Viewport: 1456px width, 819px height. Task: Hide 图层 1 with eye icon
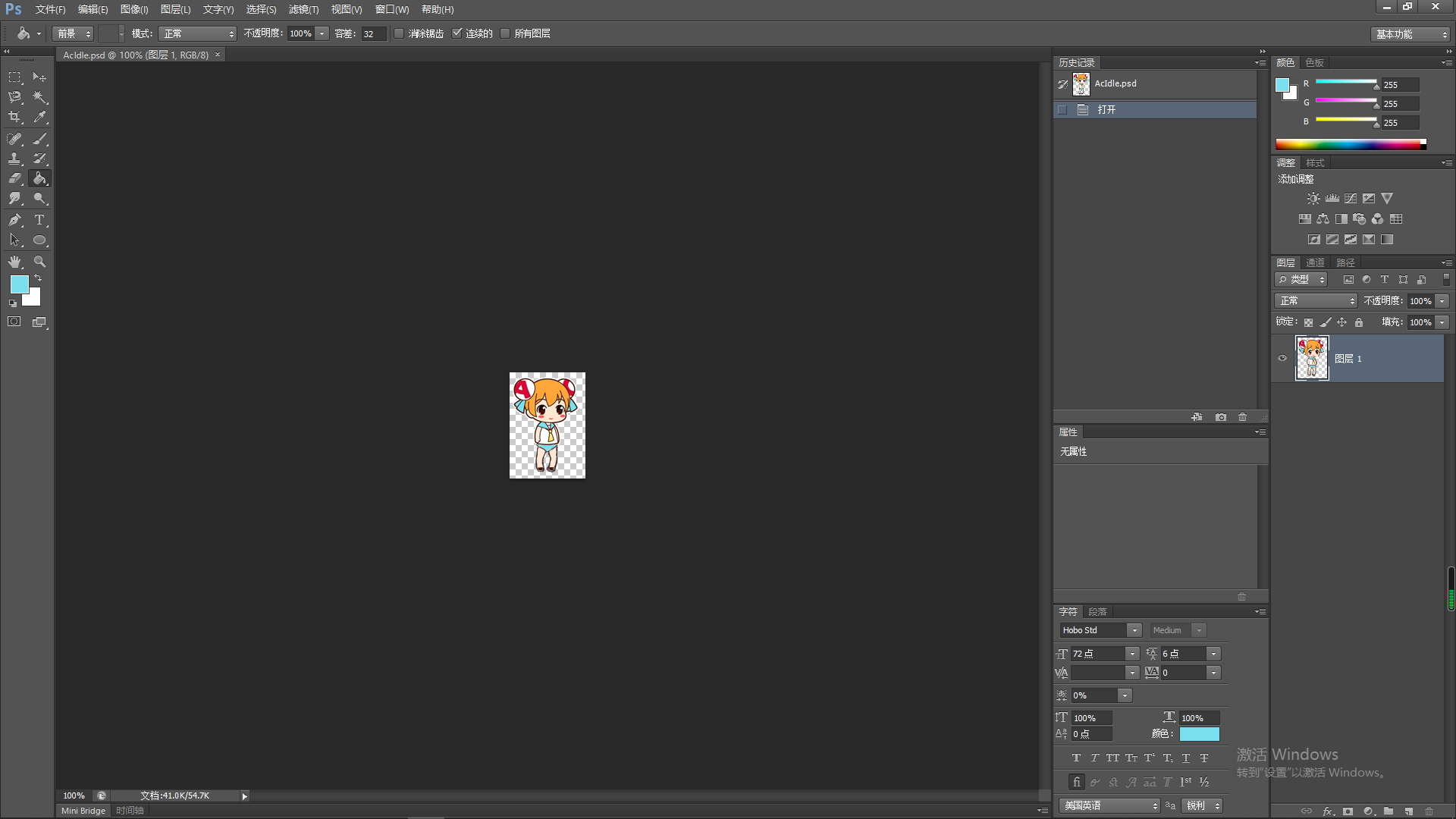point(1282,359)
